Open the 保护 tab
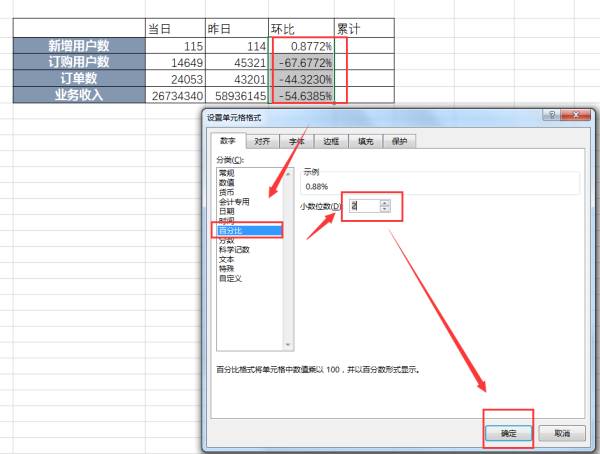This screenshot has width=600, height=454. pyautogui.click(x=399, y=142)
